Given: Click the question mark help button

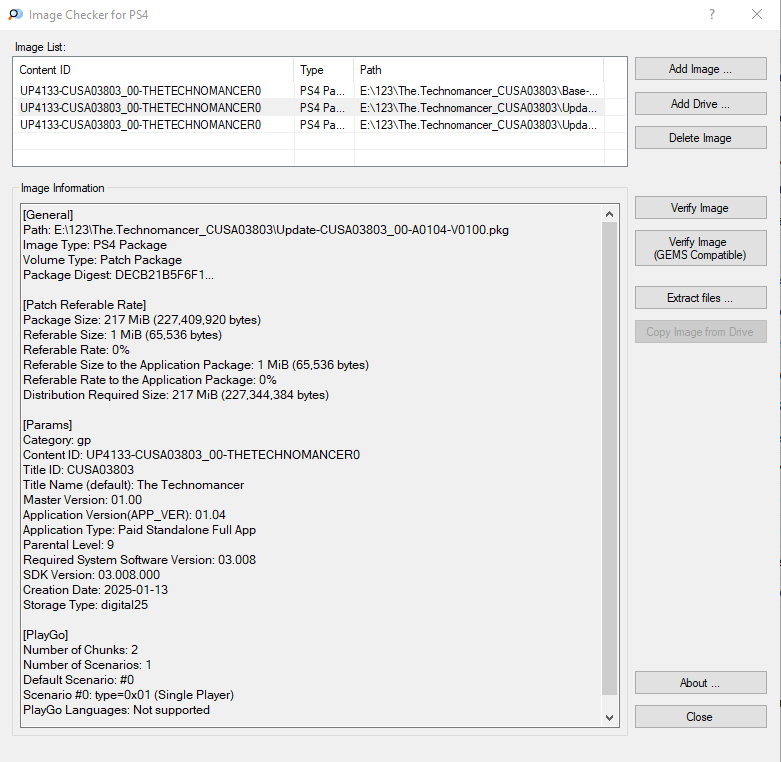Looking at the screenshot, I should 711,15.
